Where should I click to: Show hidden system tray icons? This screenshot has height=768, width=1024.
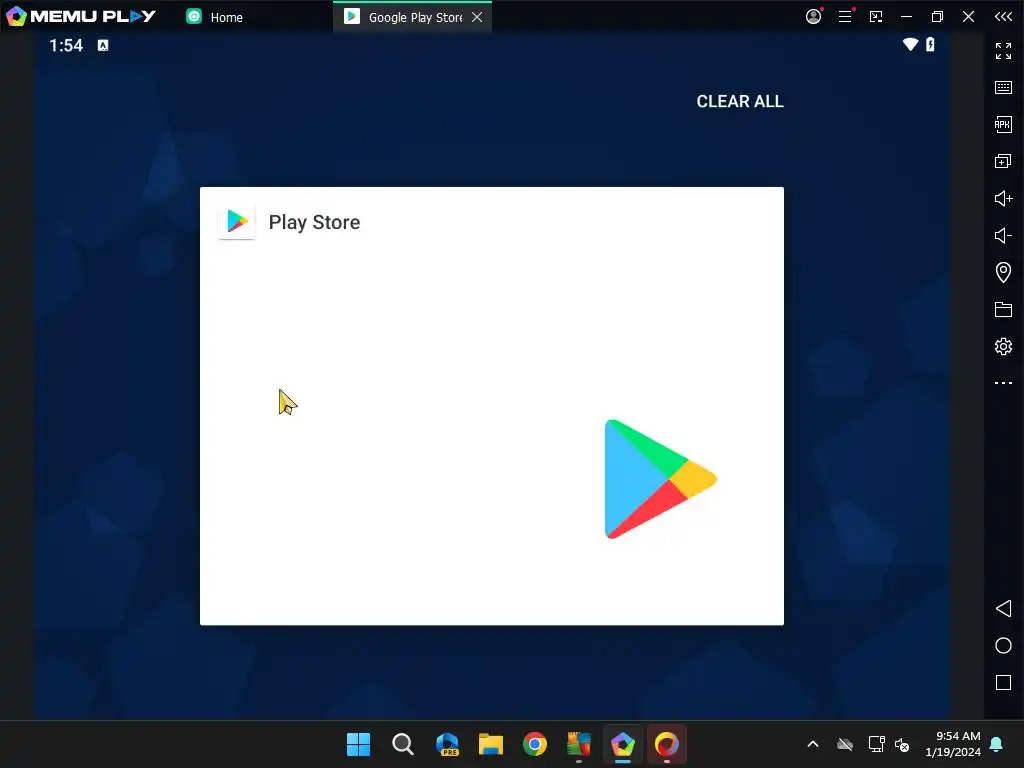pyautogui.click(x=813, y=744)
